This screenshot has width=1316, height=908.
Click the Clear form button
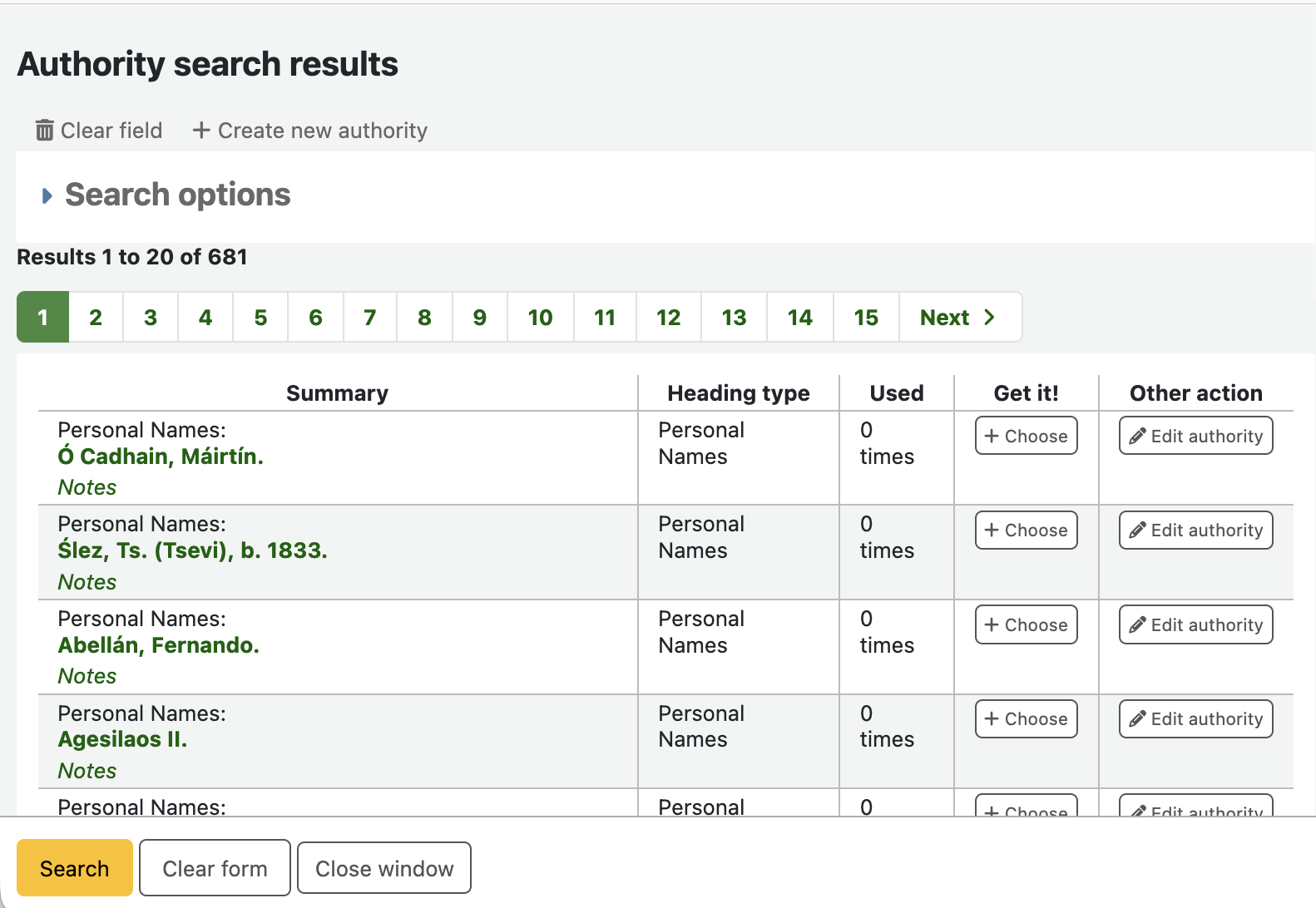click(215, 869)
